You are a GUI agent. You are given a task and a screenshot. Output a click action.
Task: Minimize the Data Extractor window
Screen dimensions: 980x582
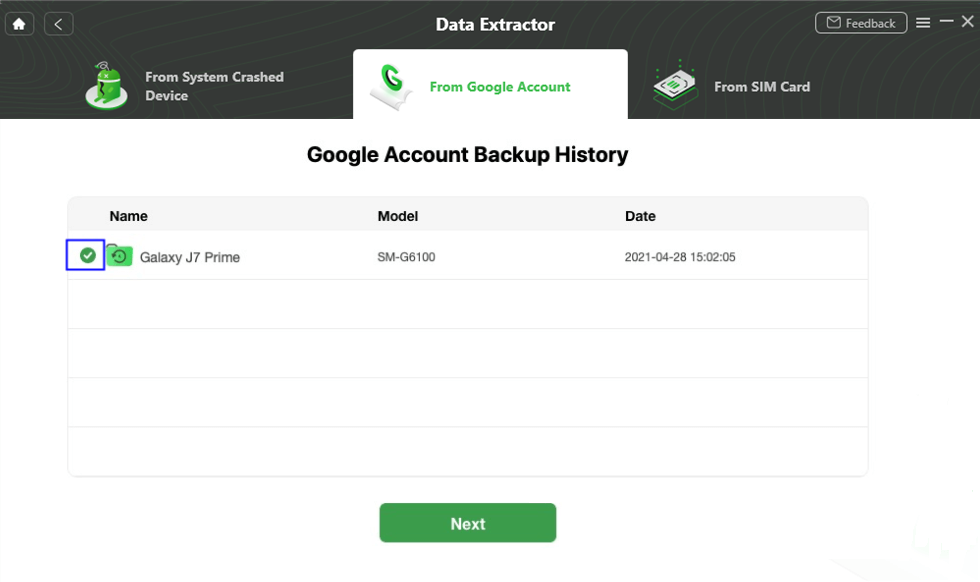coord(946,22)
